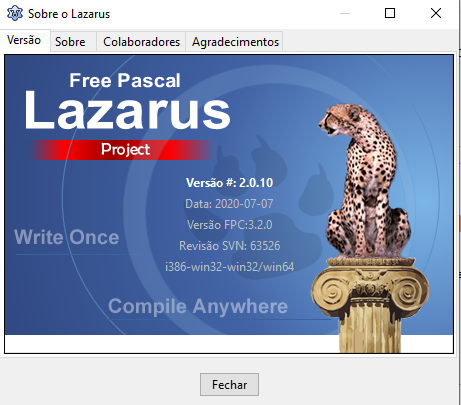
Task: Click the i386-win32-win32/win64 platform text
Action: [229, 267]
